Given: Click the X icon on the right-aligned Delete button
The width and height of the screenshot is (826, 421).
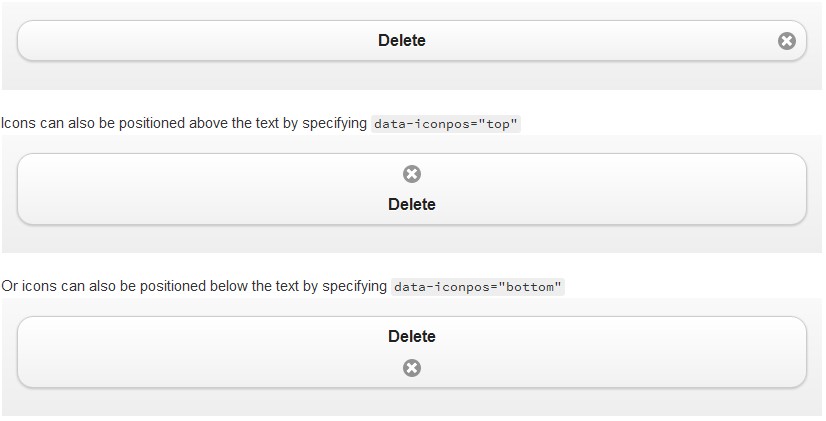Looking at the screenshot, I should tap(787, 41).
